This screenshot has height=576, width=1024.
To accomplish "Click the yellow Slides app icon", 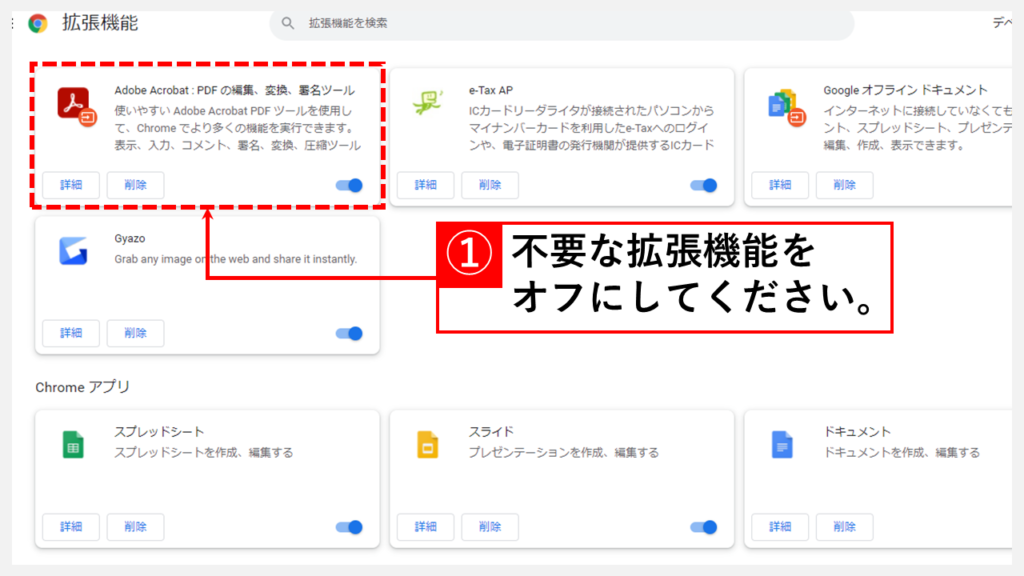I will [x=428, y=445].
